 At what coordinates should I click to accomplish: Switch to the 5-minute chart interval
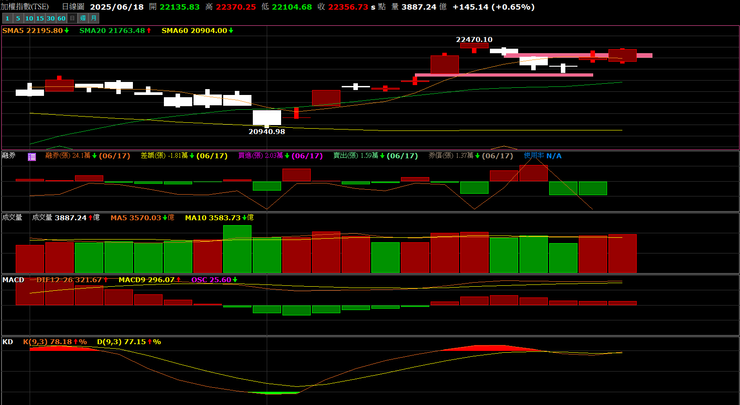[16, 18]
